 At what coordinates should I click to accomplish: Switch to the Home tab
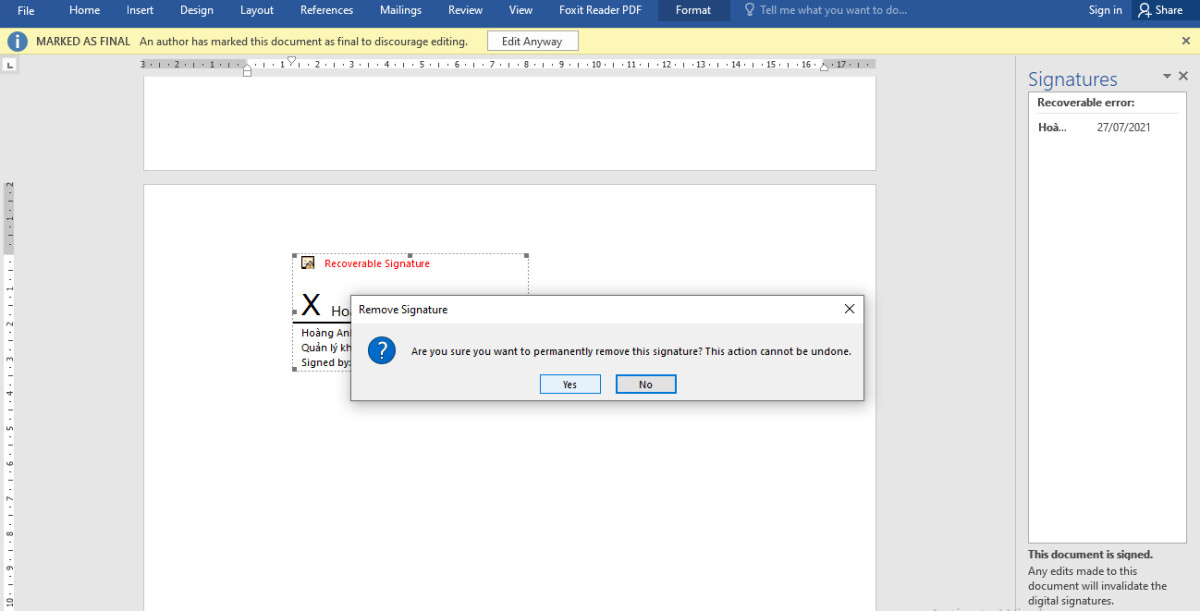click(x=85, y=10)
